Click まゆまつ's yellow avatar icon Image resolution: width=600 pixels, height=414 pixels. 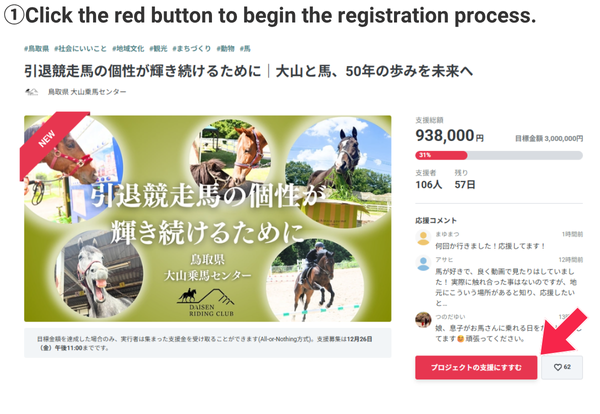423,238
